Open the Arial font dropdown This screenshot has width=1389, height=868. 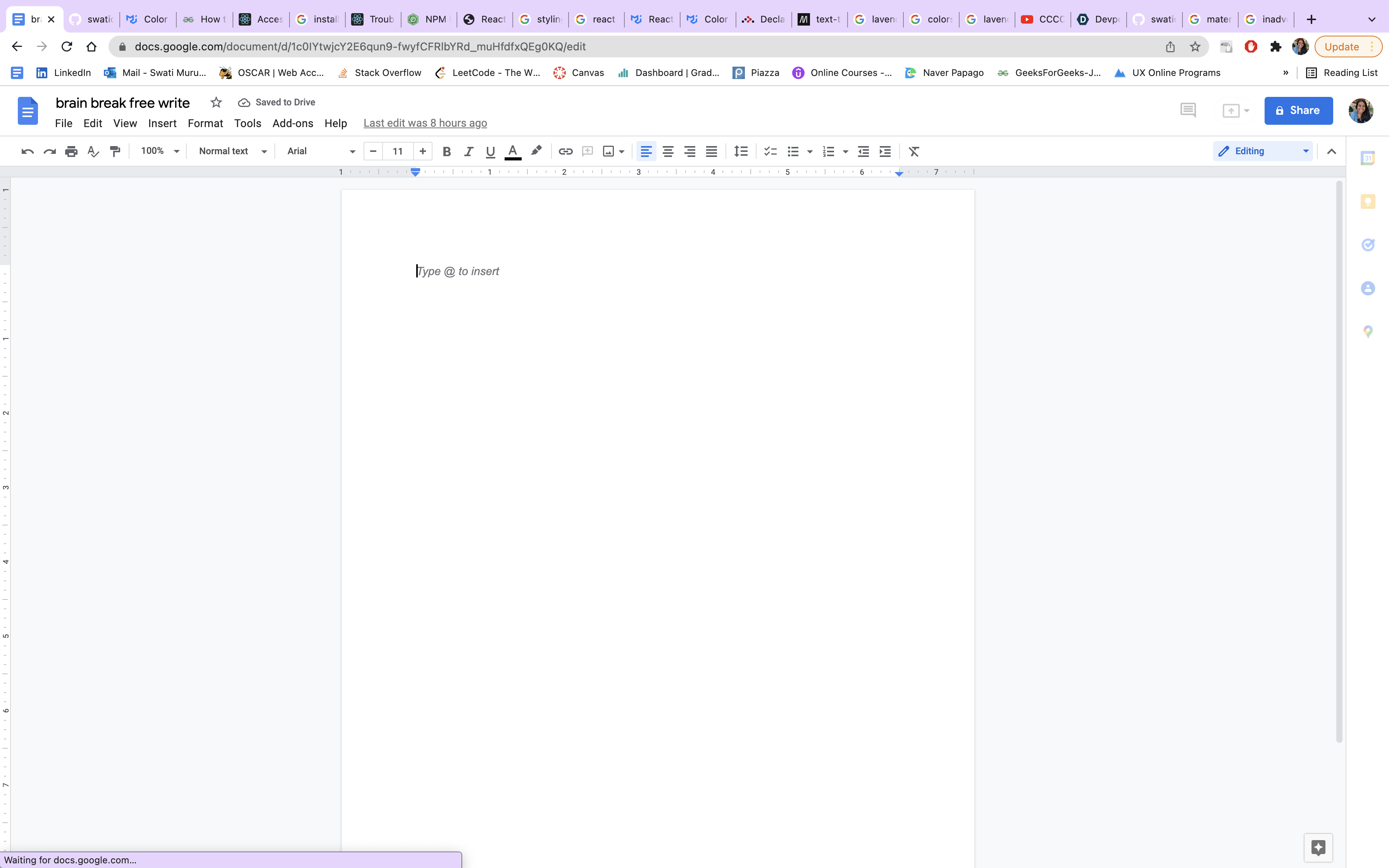(321, 152)
